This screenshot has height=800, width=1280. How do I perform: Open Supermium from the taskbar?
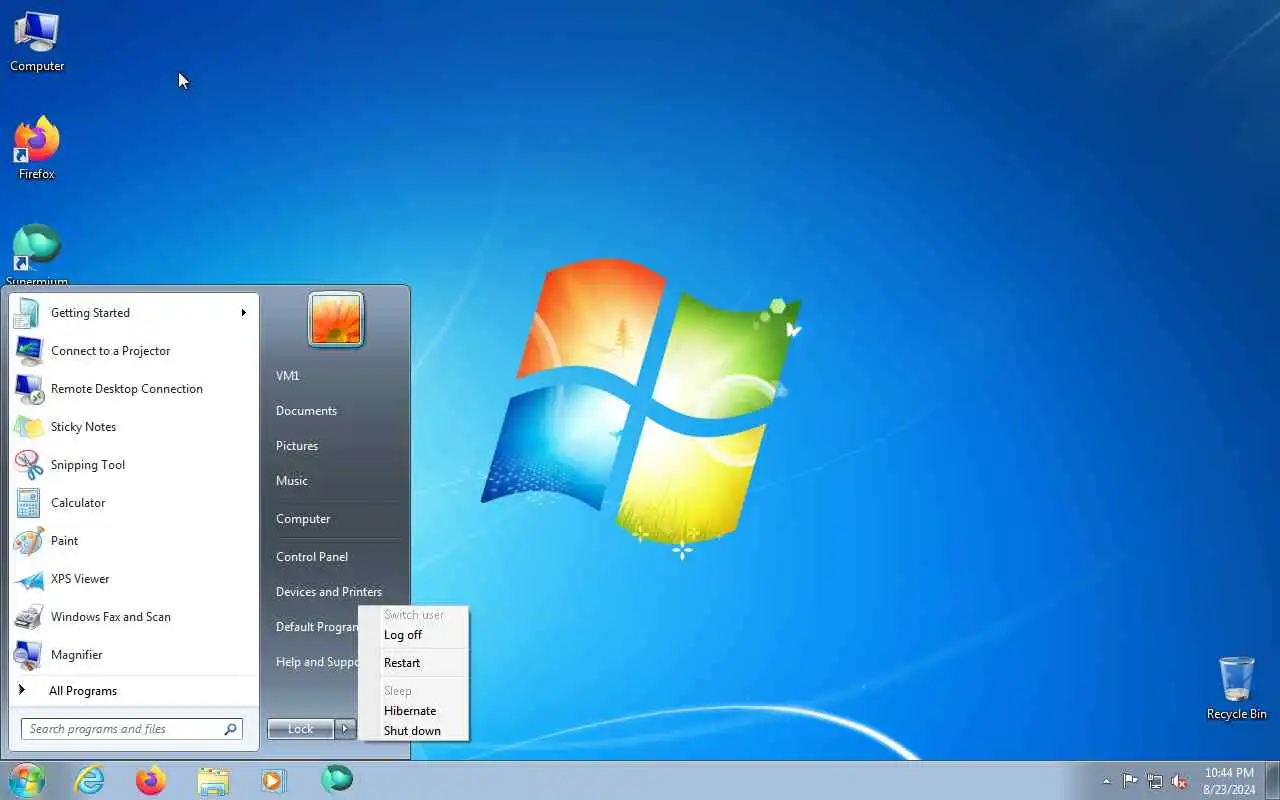pyautogui.click(x=337, y=780)
